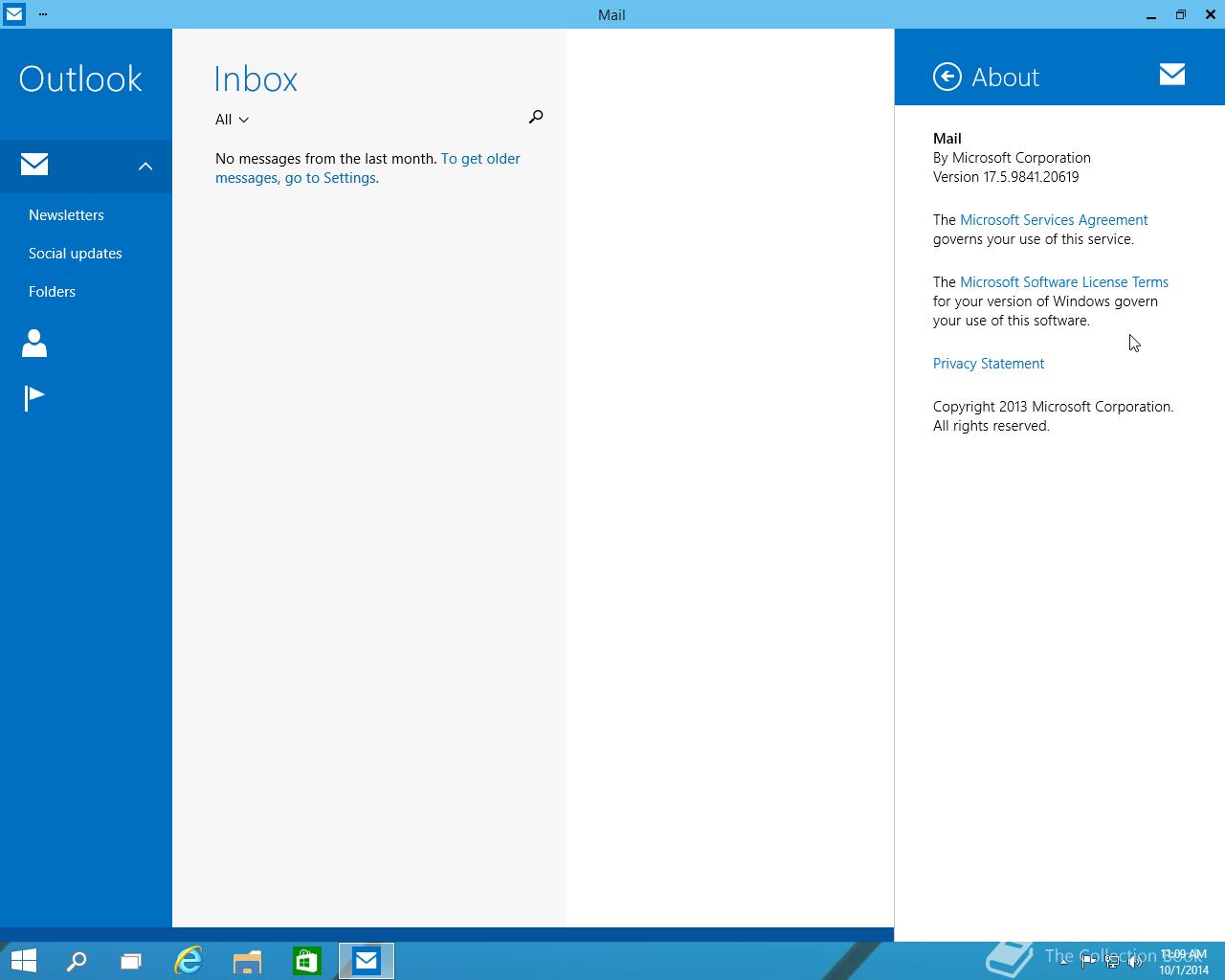Minimize the Mail window
The height and width of the screenshot is (980, 1225).
click(x=1151, y=14)
